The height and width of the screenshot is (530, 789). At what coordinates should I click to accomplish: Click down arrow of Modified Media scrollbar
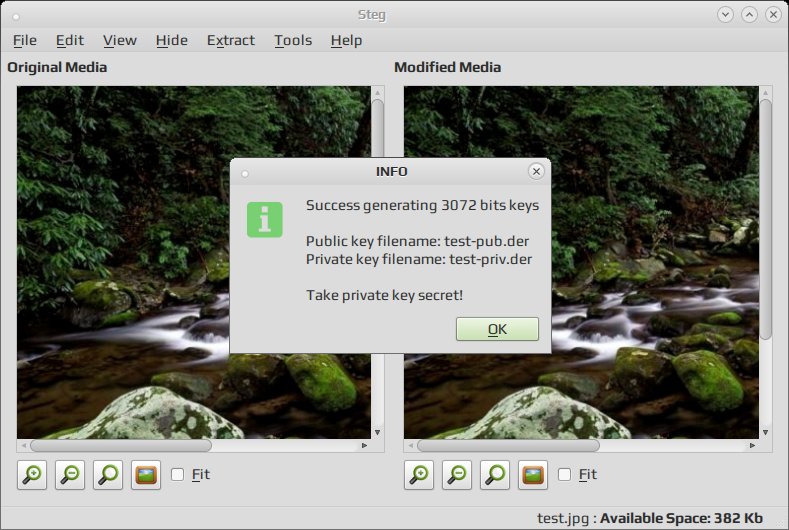[765, 432]
